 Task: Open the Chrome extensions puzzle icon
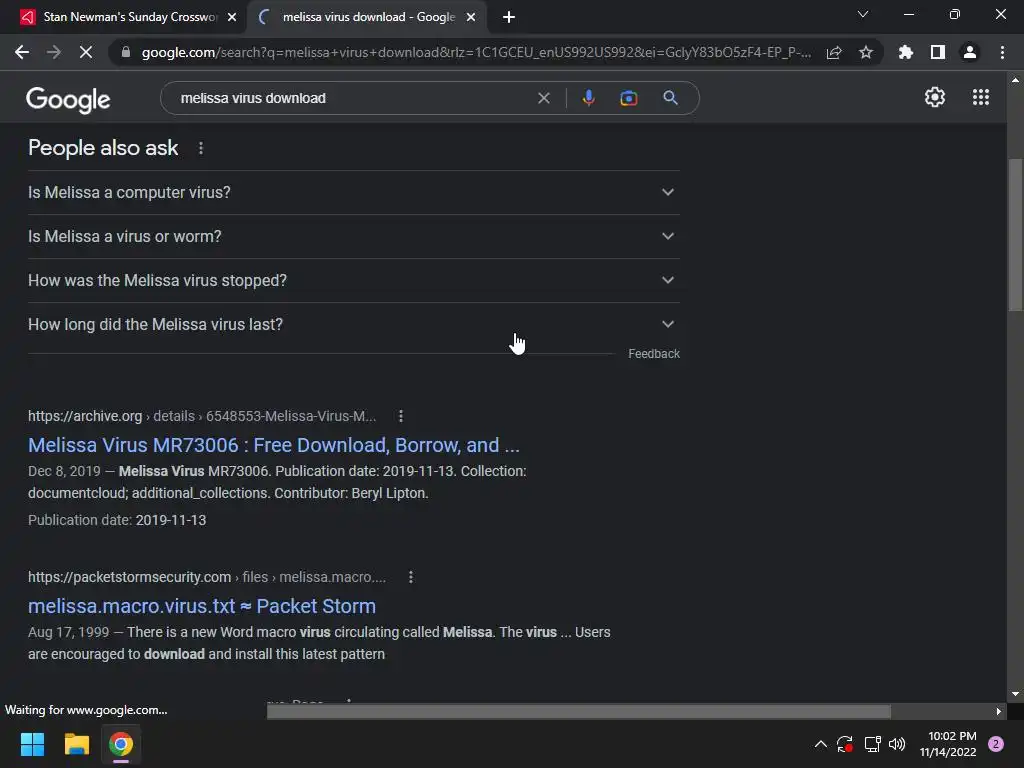(x=906, y=52)
